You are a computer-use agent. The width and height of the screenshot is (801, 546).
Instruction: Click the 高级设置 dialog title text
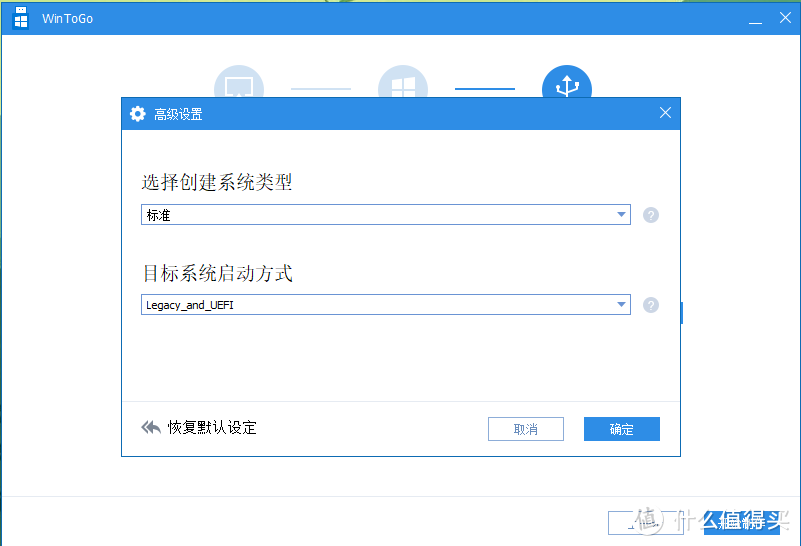click(x=178, y=114)
